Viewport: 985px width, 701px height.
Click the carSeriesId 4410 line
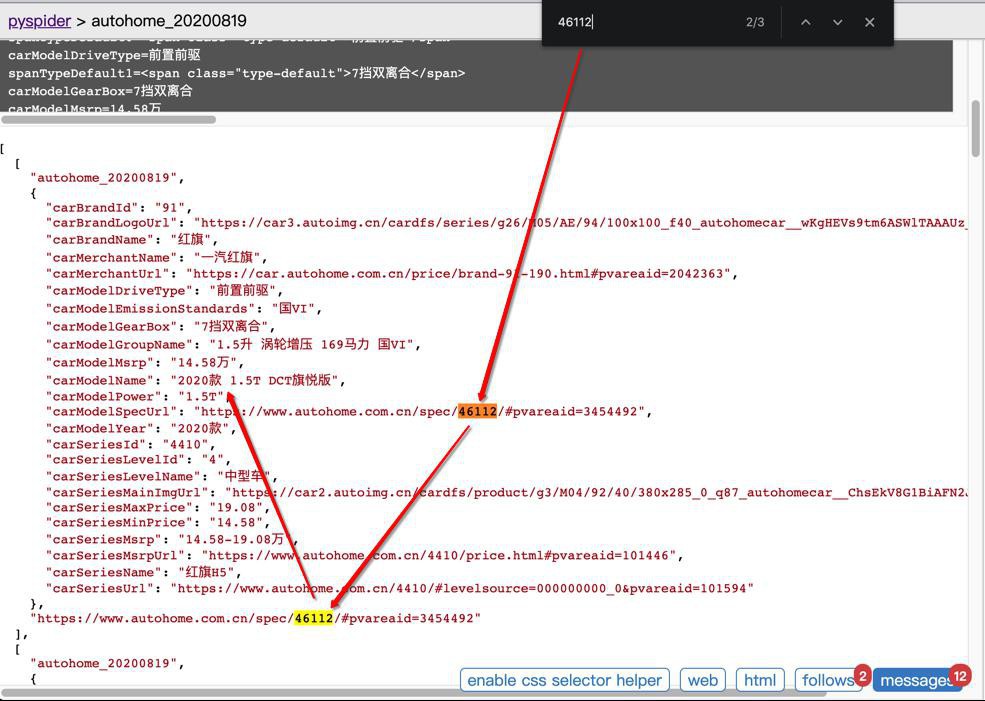[130, 444]
